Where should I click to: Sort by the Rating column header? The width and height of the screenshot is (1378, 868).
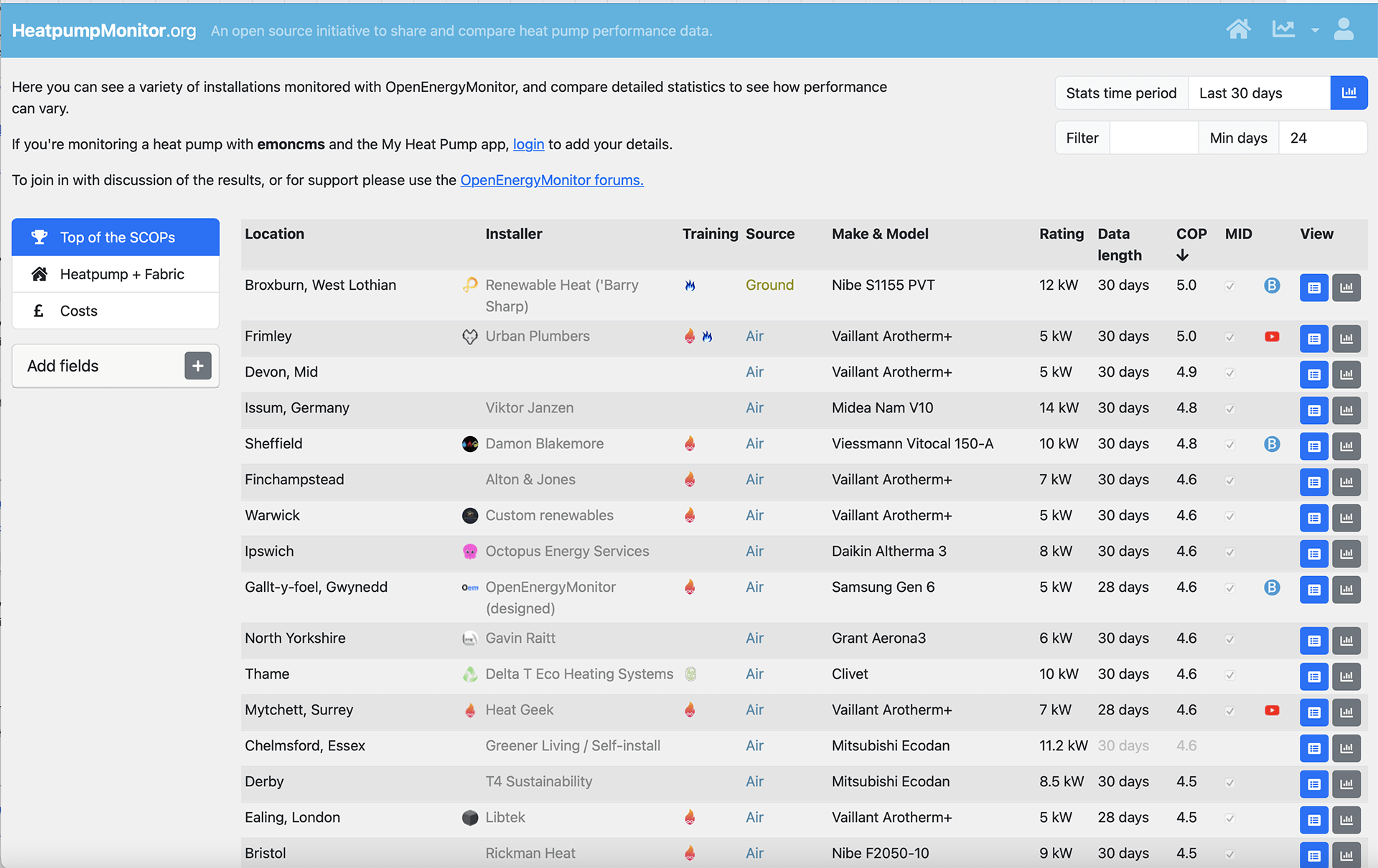click(1061, 234)
